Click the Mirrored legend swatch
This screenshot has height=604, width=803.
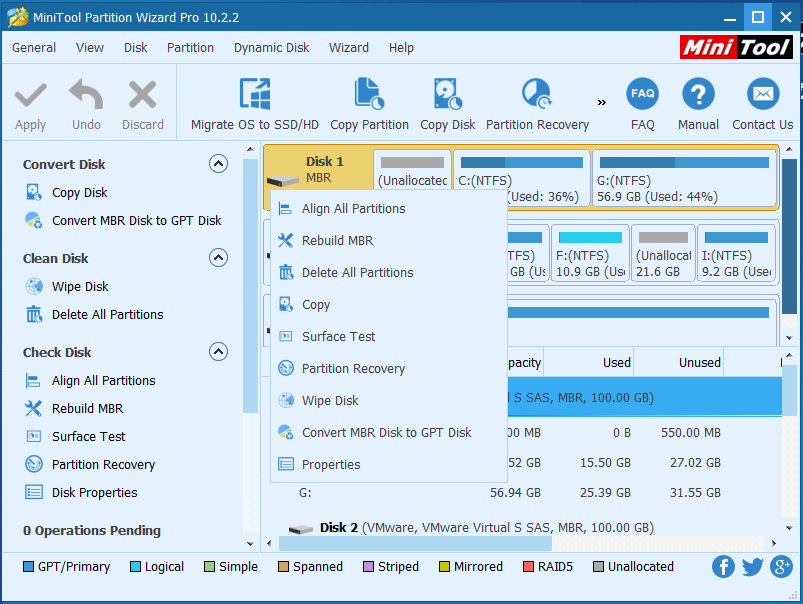click(445, 567)
